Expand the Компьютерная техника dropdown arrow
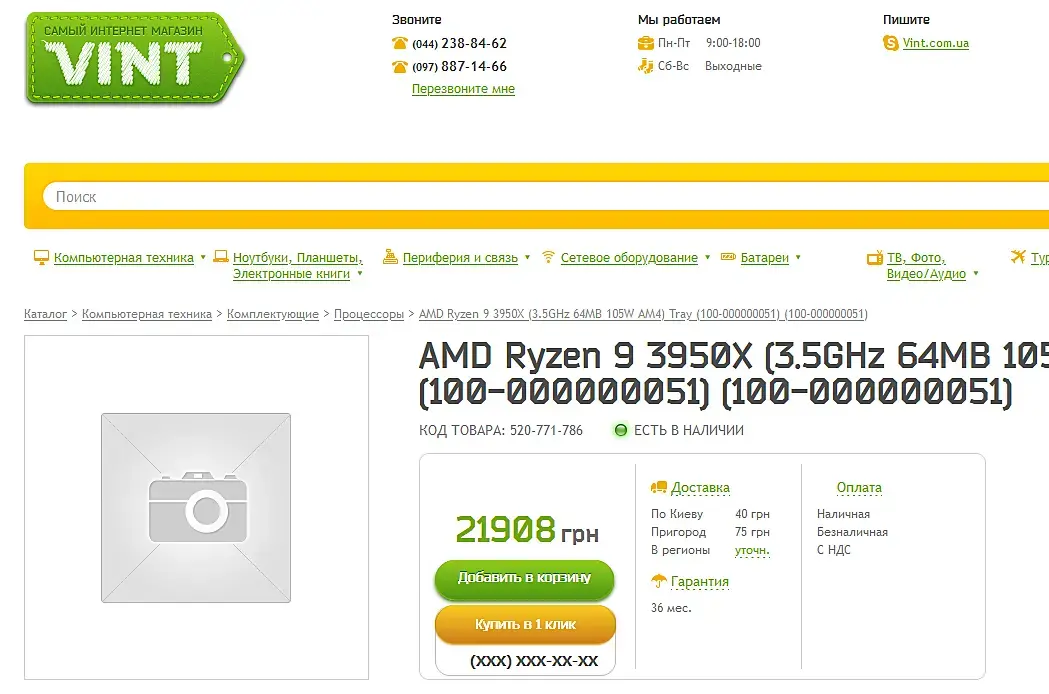The image size is (1049, 694). pos(203,257)
